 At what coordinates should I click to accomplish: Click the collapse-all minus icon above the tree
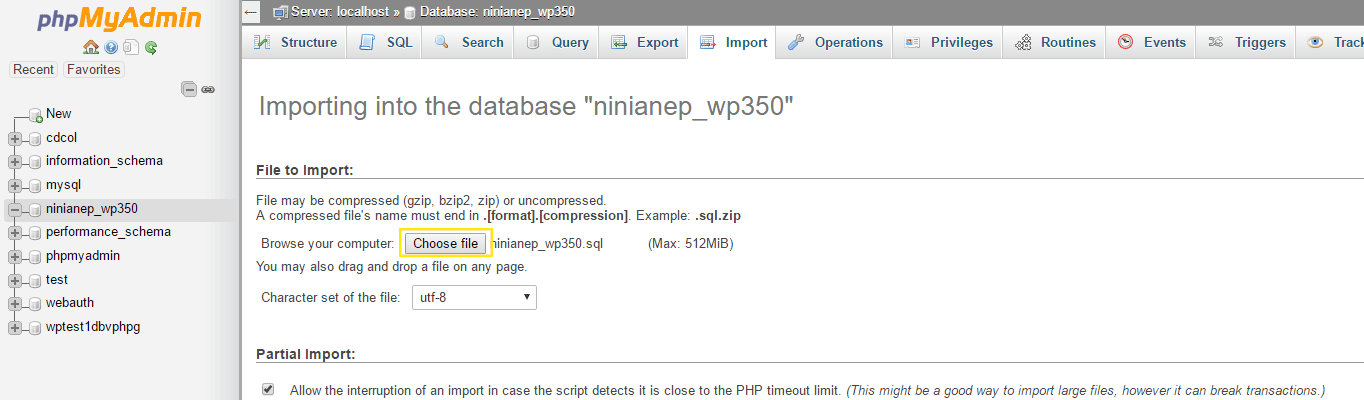(x=189, y=89)
